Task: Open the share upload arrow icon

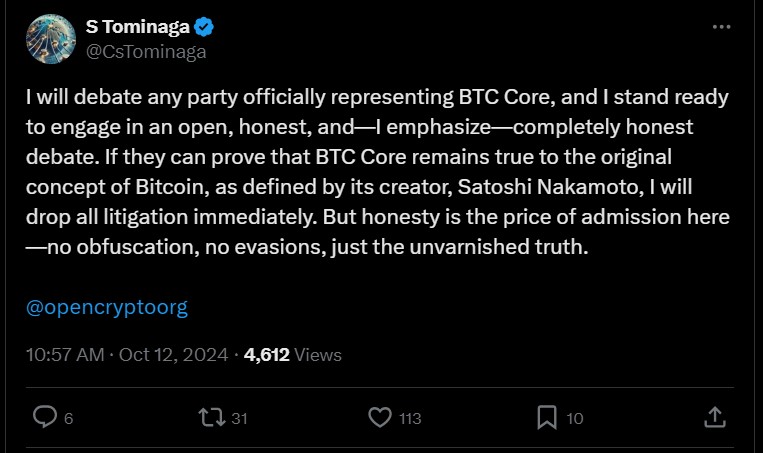Action: (715, 417)
